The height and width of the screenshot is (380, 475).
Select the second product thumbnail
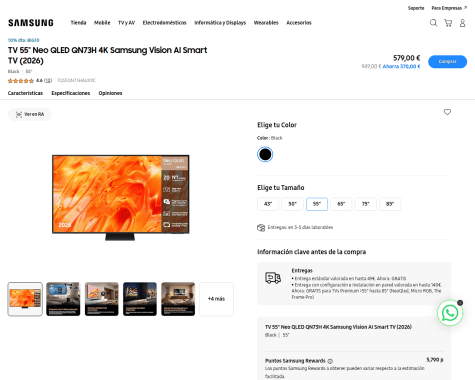[63, 299]
